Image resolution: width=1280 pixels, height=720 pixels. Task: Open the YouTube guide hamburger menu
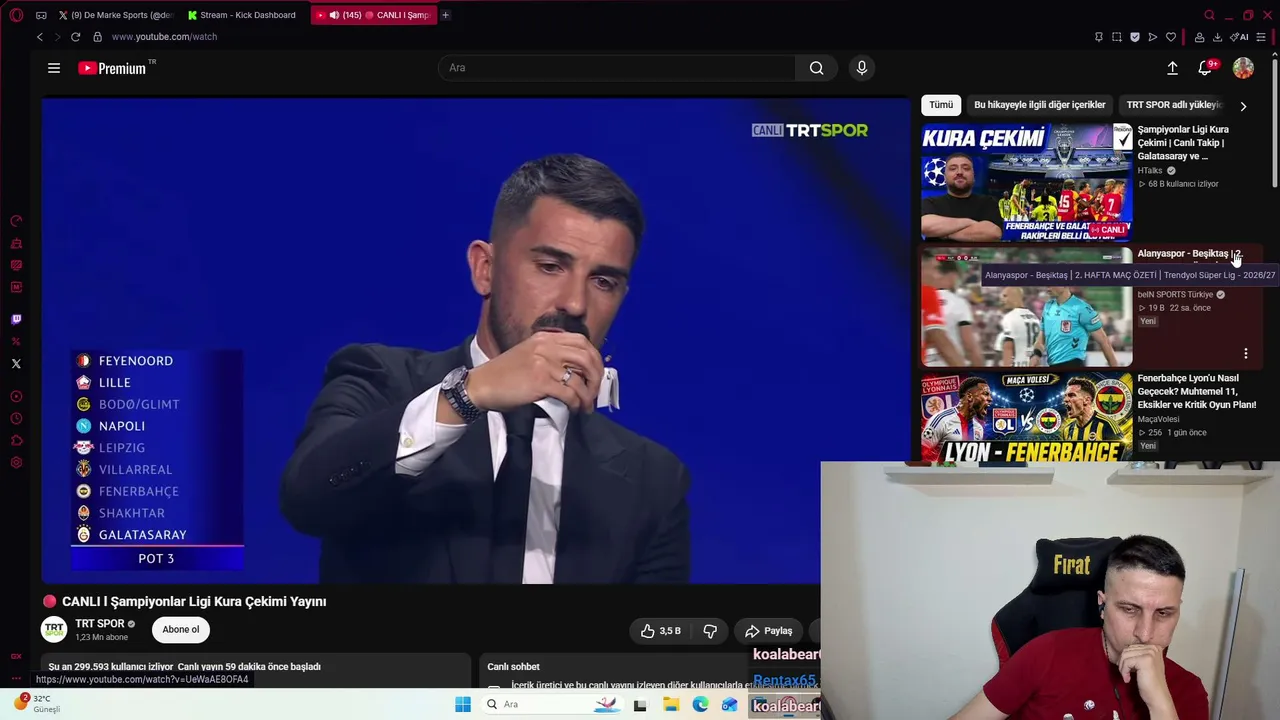[x=54, y=68]
